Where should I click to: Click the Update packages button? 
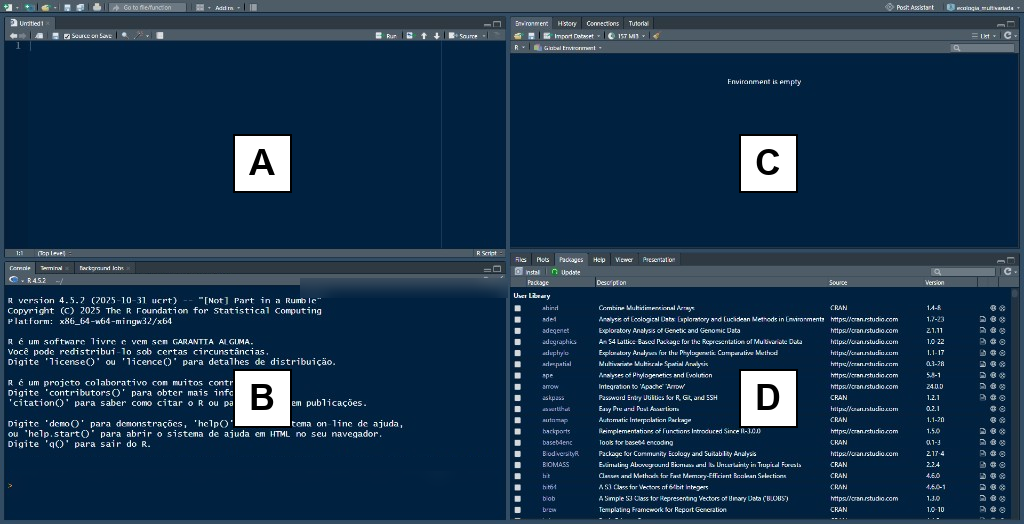pos(566,272)
